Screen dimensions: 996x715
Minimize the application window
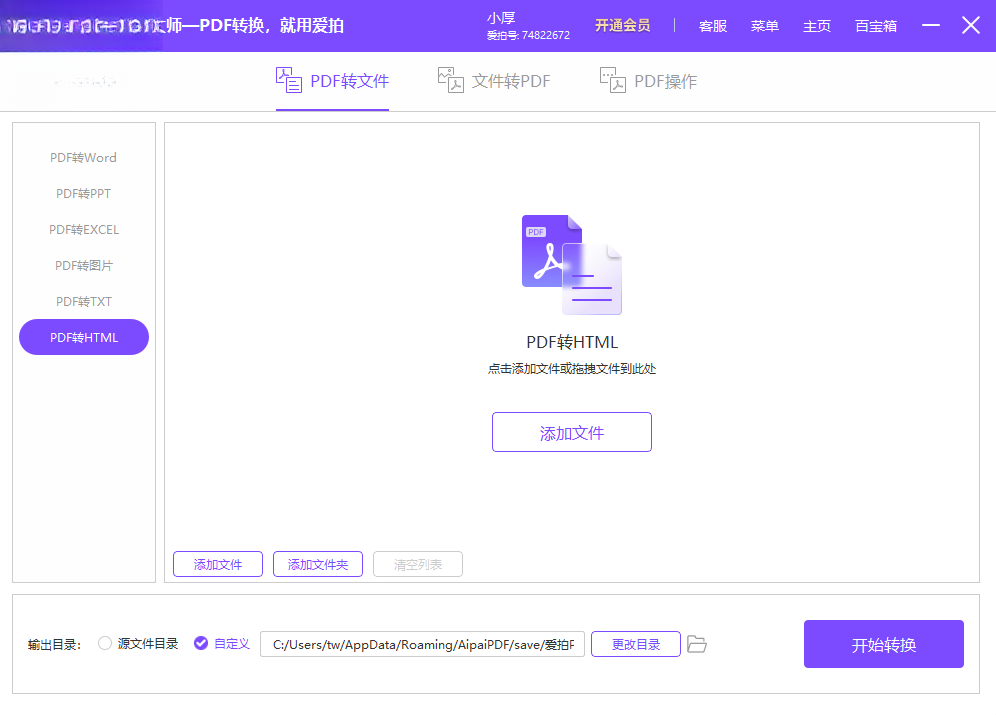[931, 25]
